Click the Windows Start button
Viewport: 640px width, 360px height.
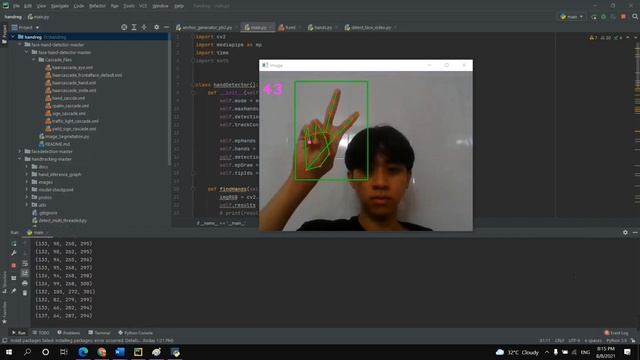point(9,352)
